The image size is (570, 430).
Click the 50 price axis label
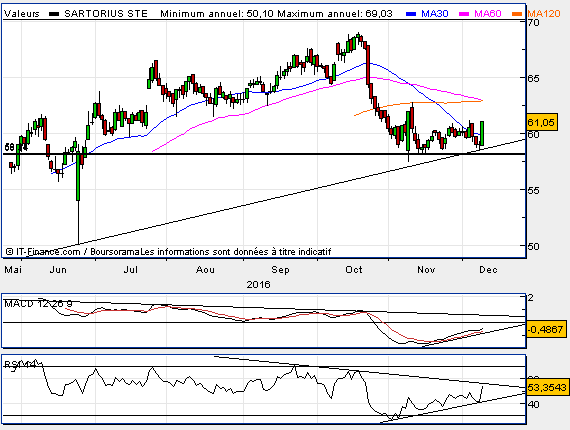(534, 246)
